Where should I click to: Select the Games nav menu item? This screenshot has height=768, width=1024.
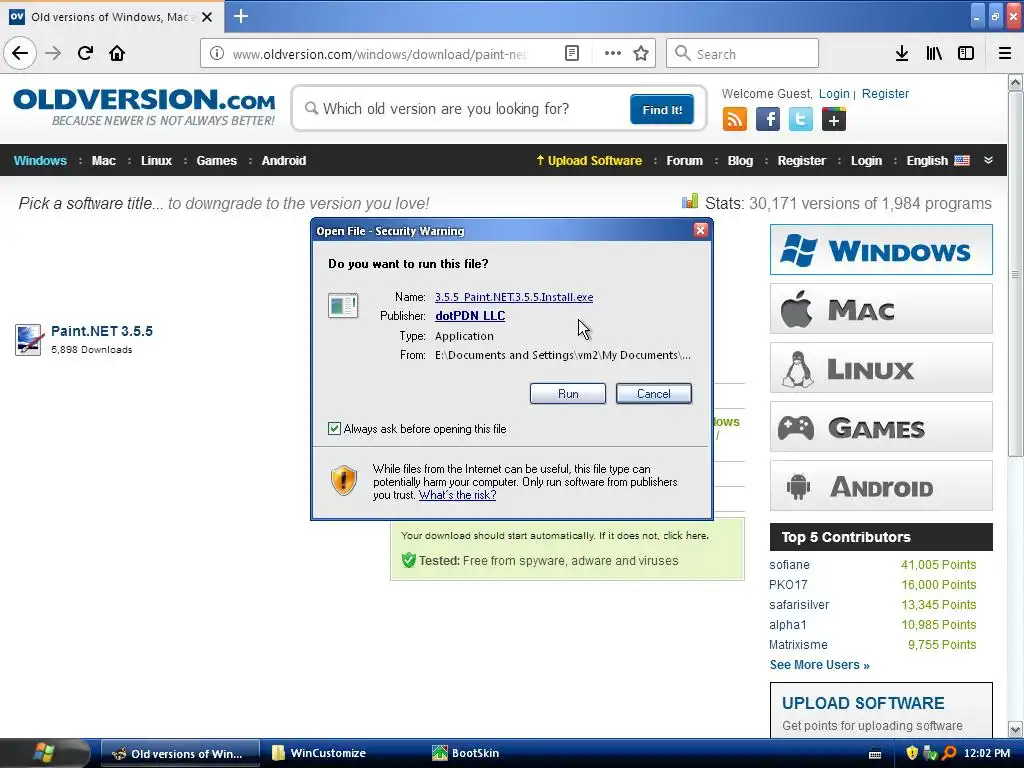216,161
